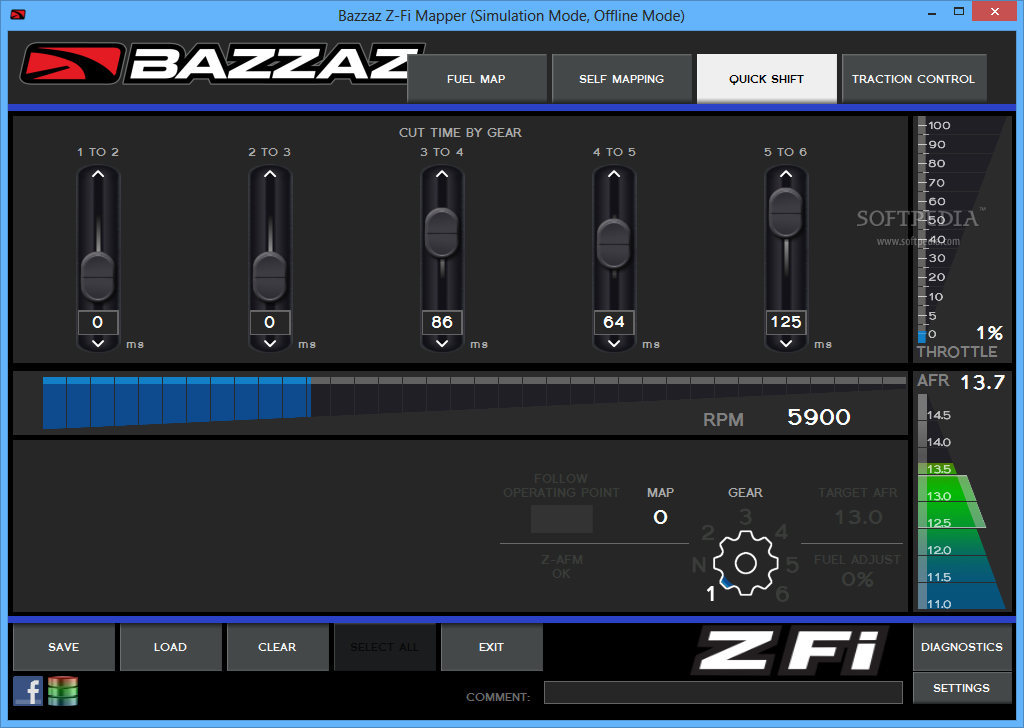Image resolution: width=1024 pixels, height=728 pixels.
Task: Decrease 2 TO 3 cut time down arrow
Action: 270,343
